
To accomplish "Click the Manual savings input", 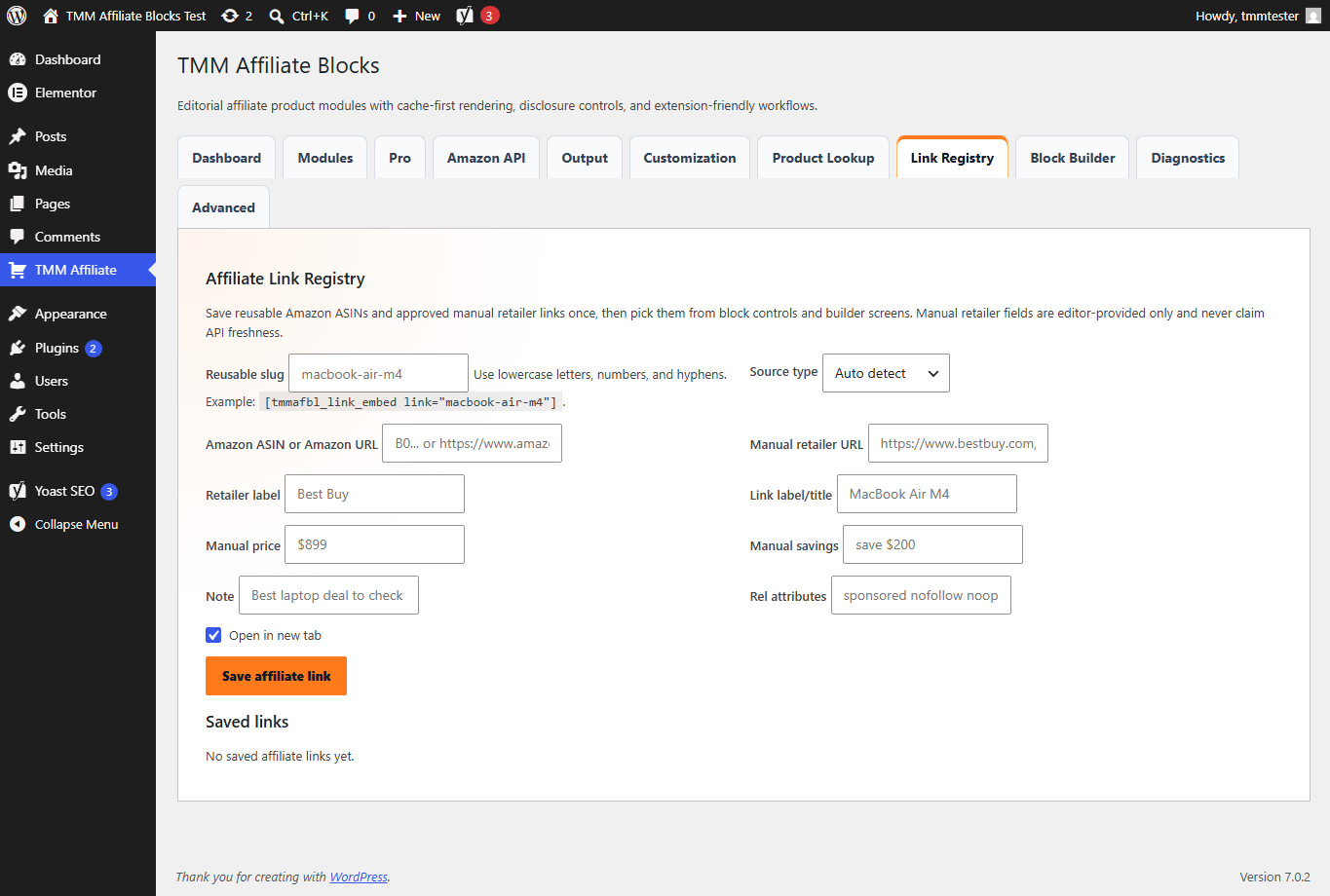I will pyautogui.click(x=932, y=544).
